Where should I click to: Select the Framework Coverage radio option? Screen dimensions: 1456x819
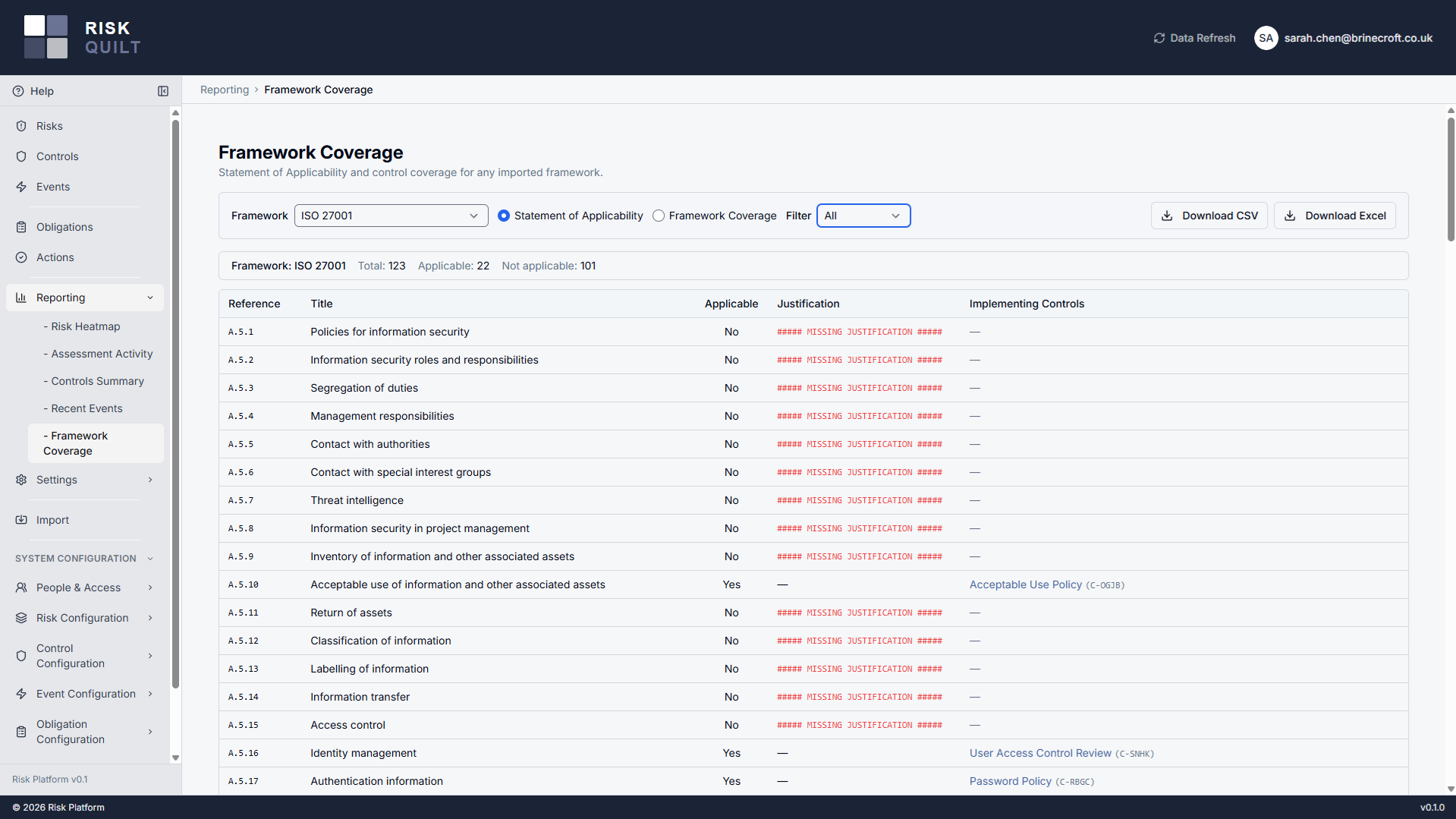click(x=659, y=216)
